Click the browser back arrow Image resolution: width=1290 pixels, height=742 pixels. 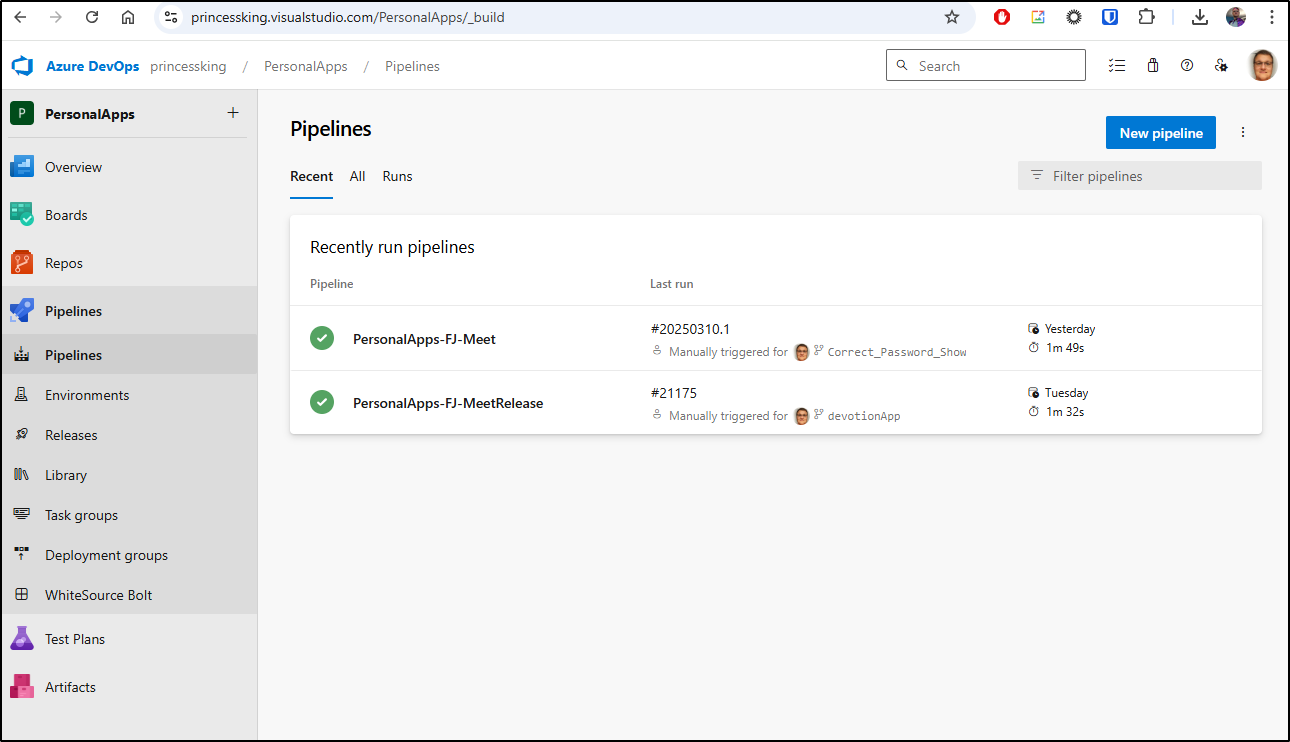click(20, 17)
